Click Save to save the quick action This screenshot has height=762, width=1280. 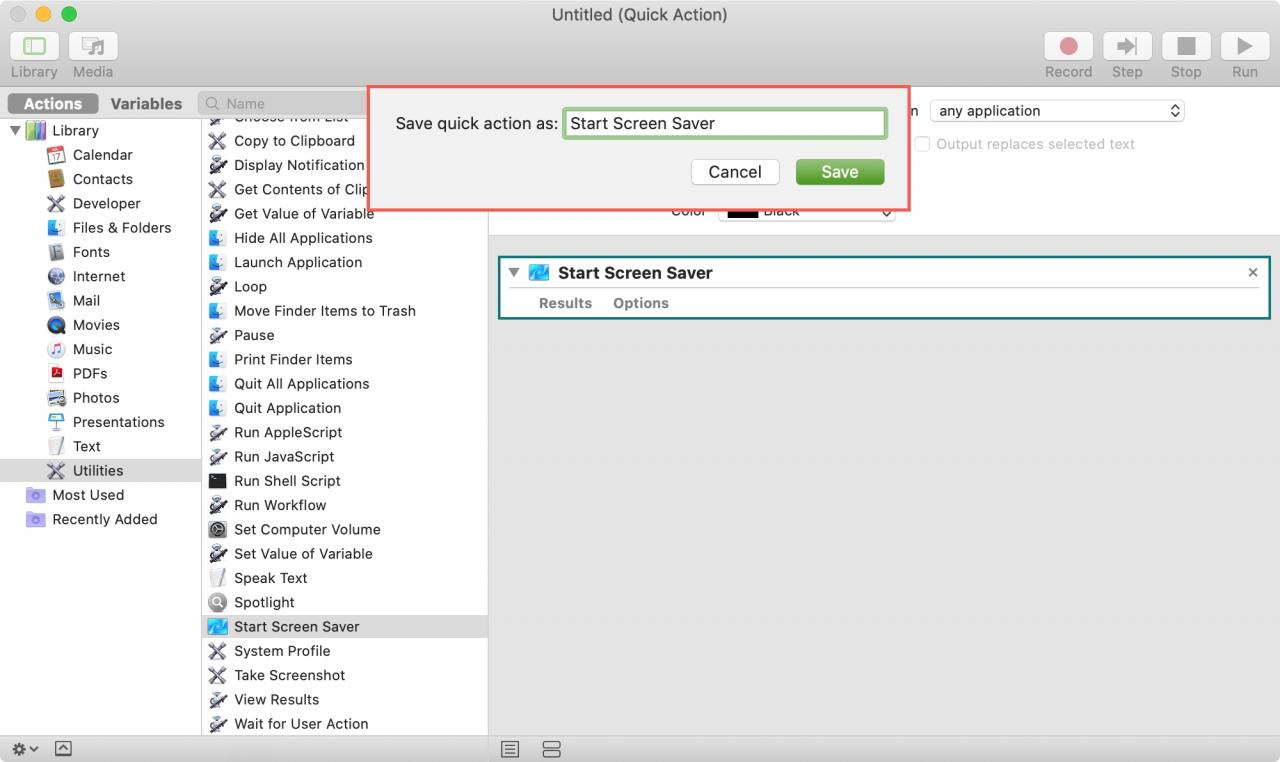click(840, 172)
